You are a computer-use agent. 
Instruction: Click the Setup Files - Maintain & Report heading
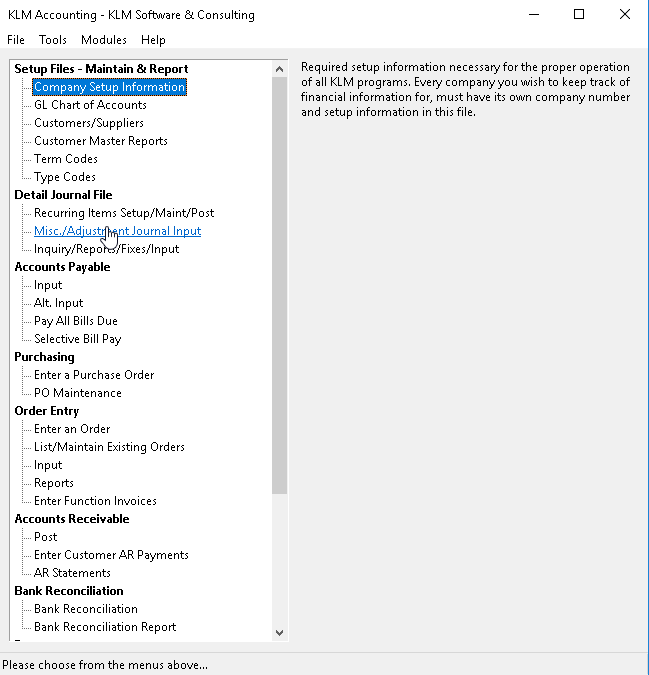[x=101, y=69]
